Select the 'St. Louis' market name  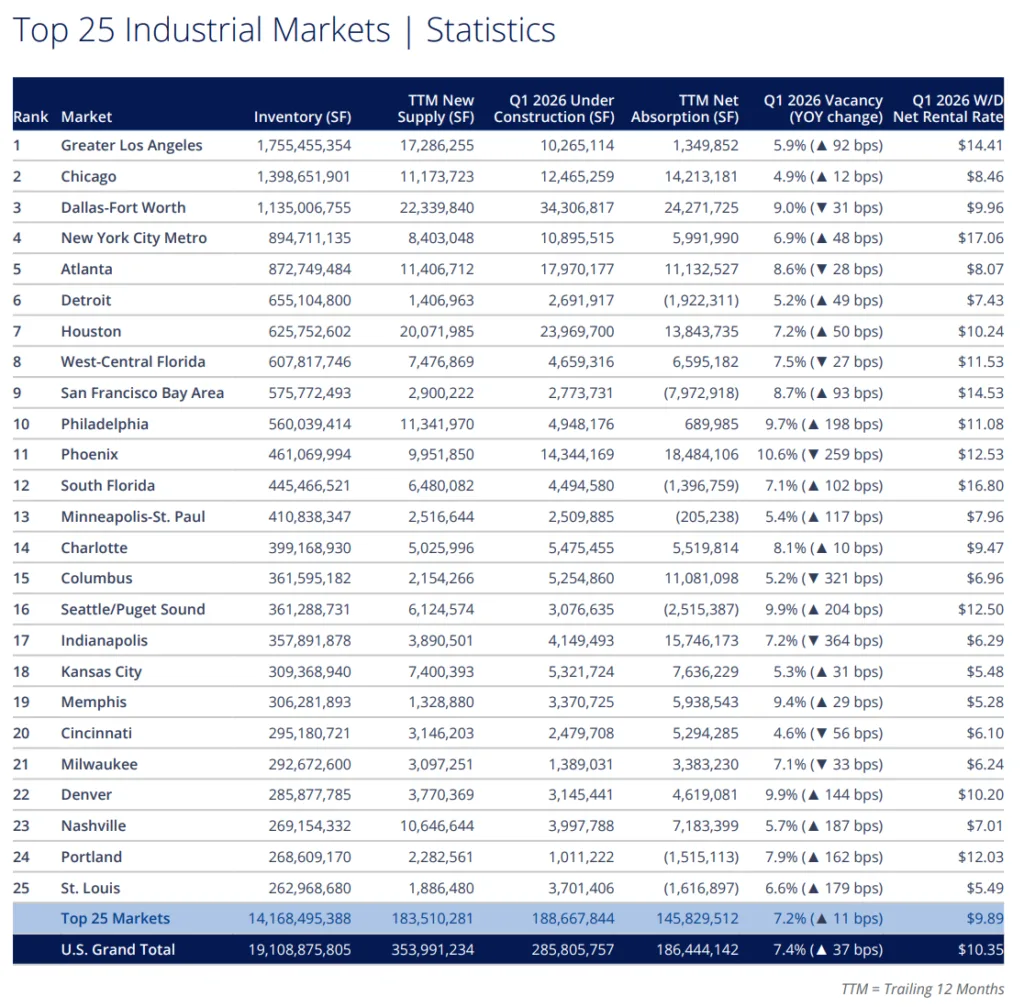90,888
